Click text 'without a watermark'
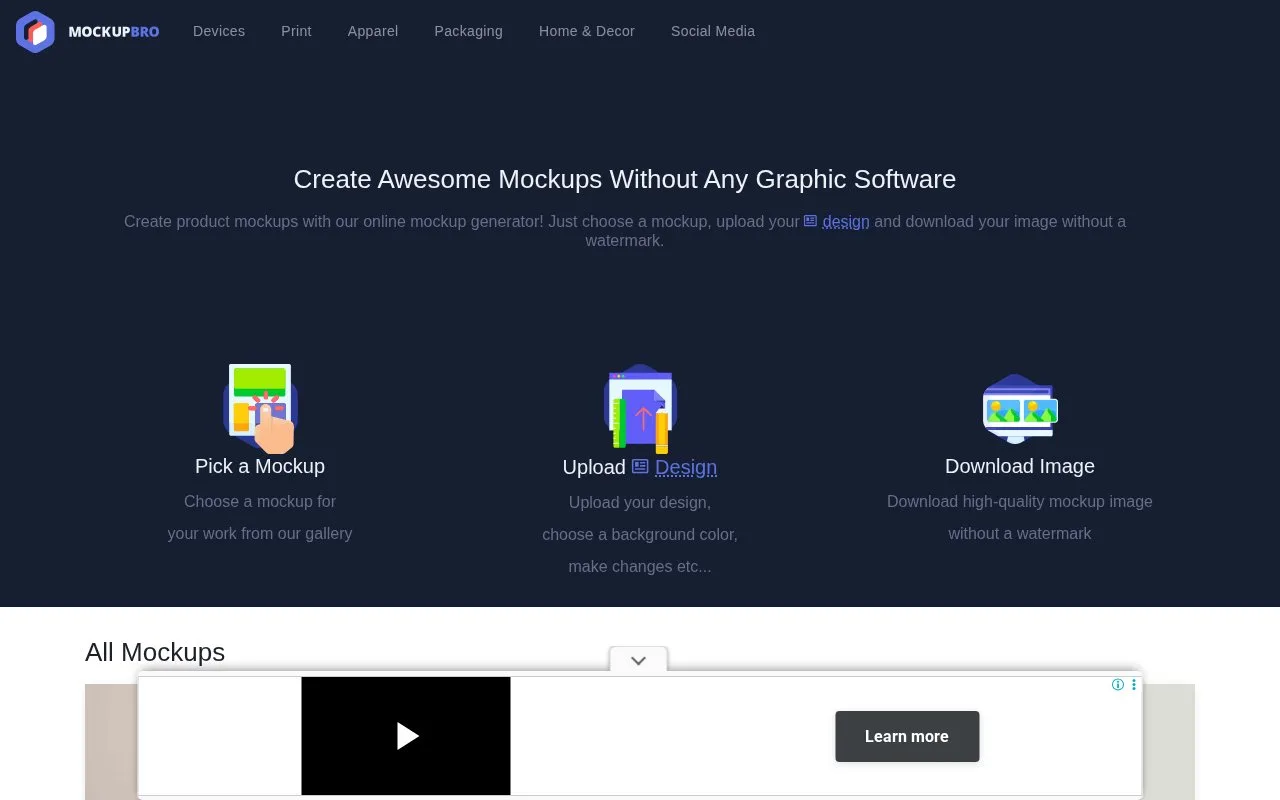The width and height of the screenshot is (1280, 800). (x=1020, y=533)
